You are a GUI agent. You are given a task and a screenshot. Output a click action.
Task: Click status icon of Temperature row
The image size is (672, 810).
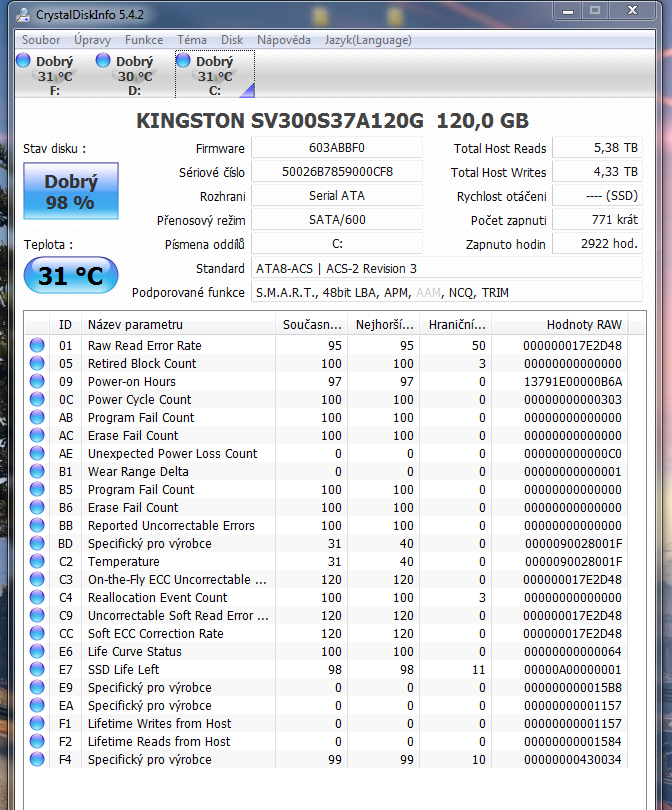37,561
